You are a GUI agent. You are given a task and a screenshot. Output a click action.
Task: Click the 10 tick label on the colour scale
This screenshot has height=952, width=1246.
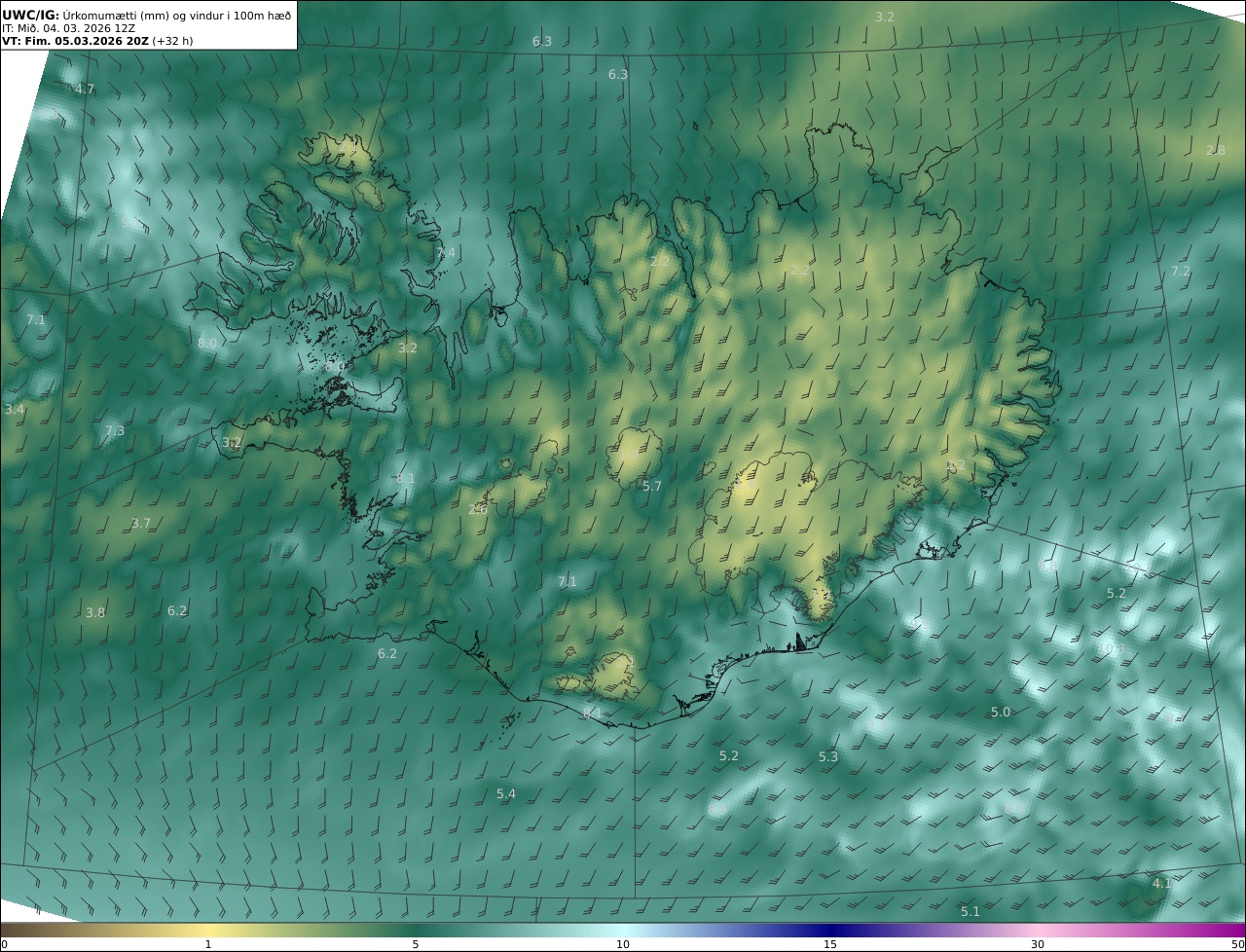click(x=623, y=945)
